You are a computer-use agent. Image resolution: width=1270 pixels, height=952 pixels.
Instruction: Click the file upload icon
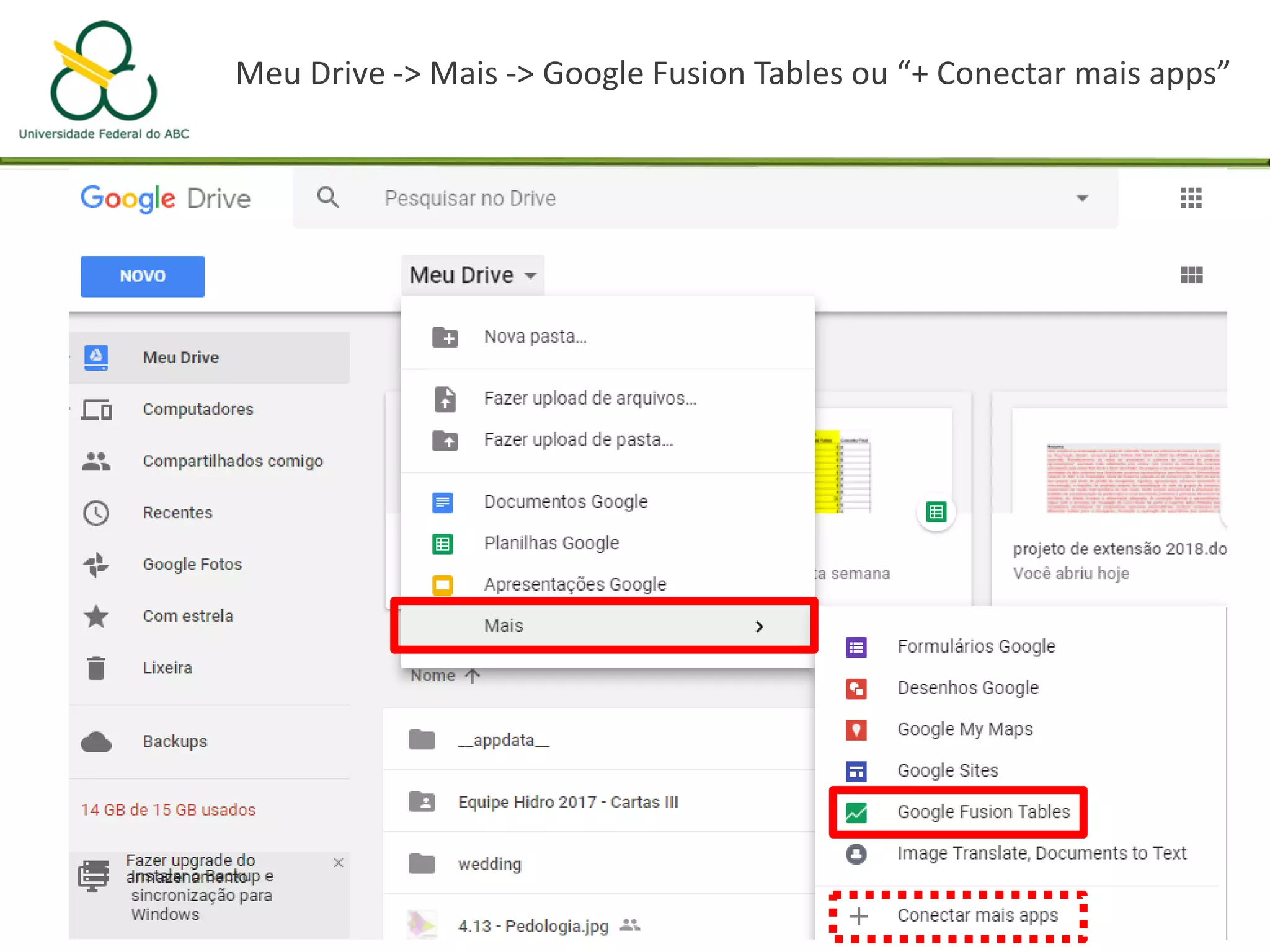click(x=445, y=399)
